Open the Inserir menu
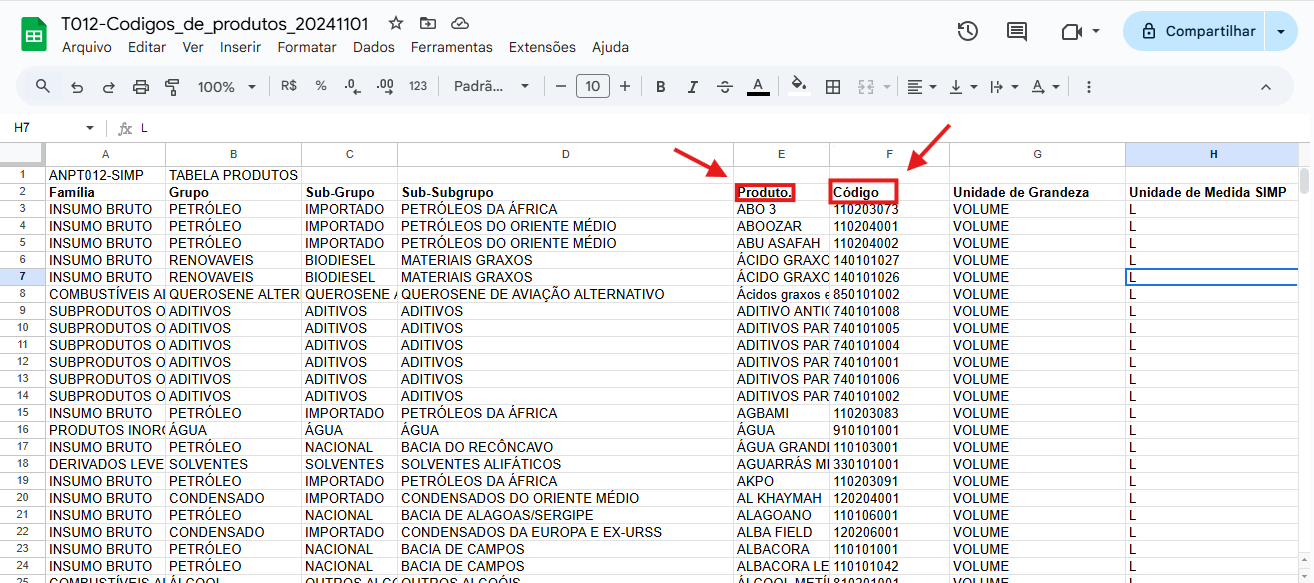 tap(240, 47)
